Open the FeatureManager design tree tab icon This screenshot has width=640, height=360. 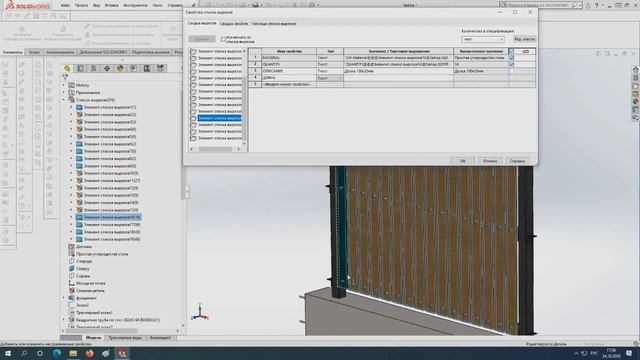coord(67,68)
